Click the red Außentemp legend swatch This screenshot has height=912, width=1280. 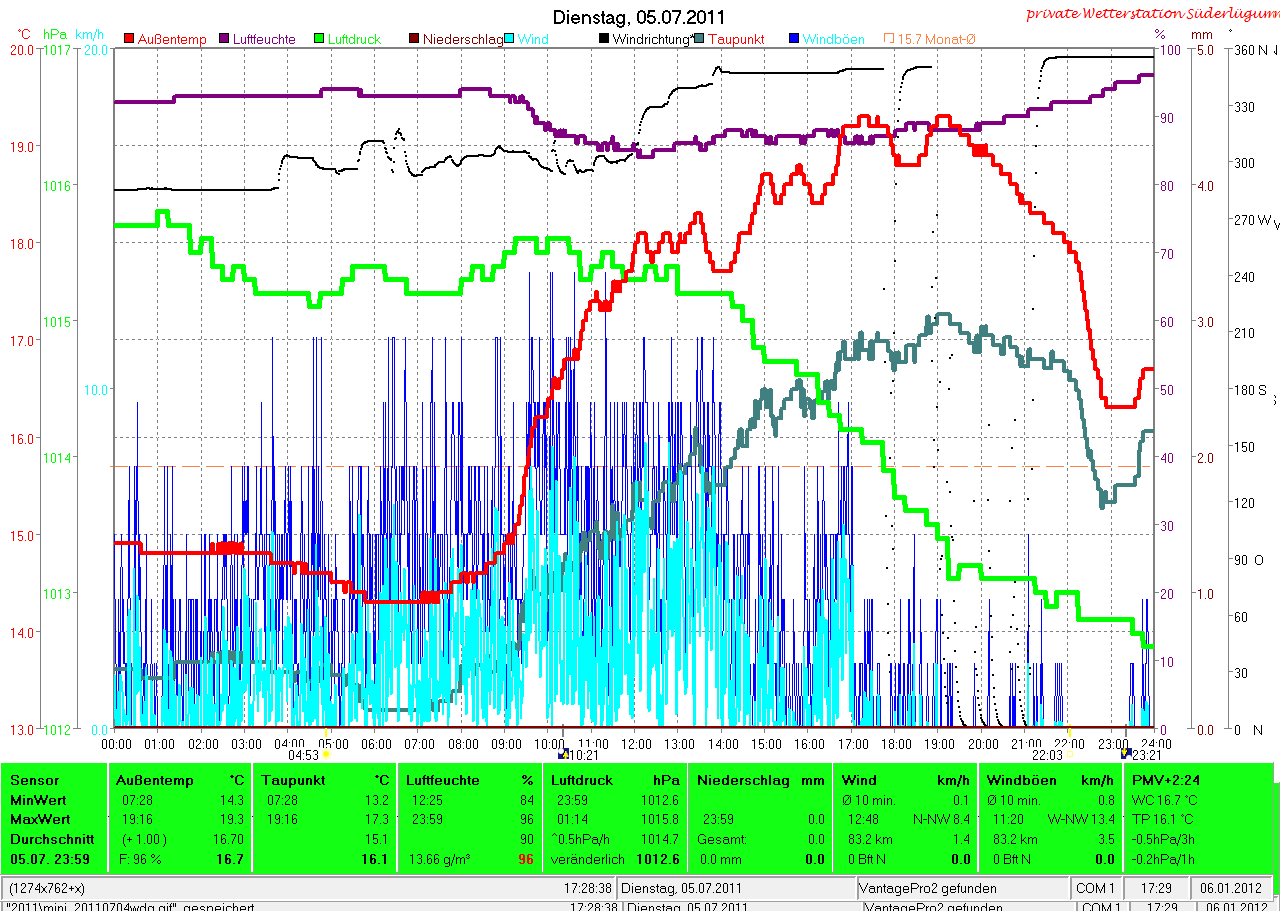(x=129, y=39)
